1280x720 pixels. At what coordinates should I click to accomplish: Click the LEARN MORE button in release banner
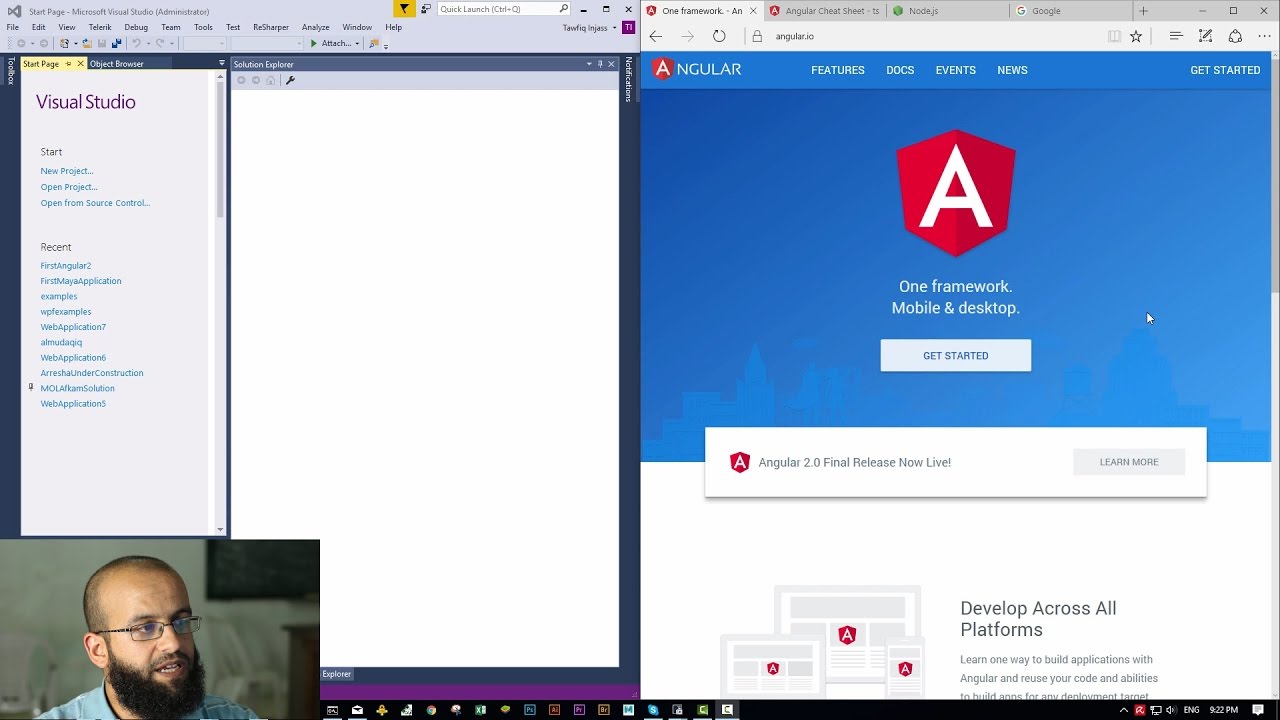pyautogui.click(x=1129, y=462)
